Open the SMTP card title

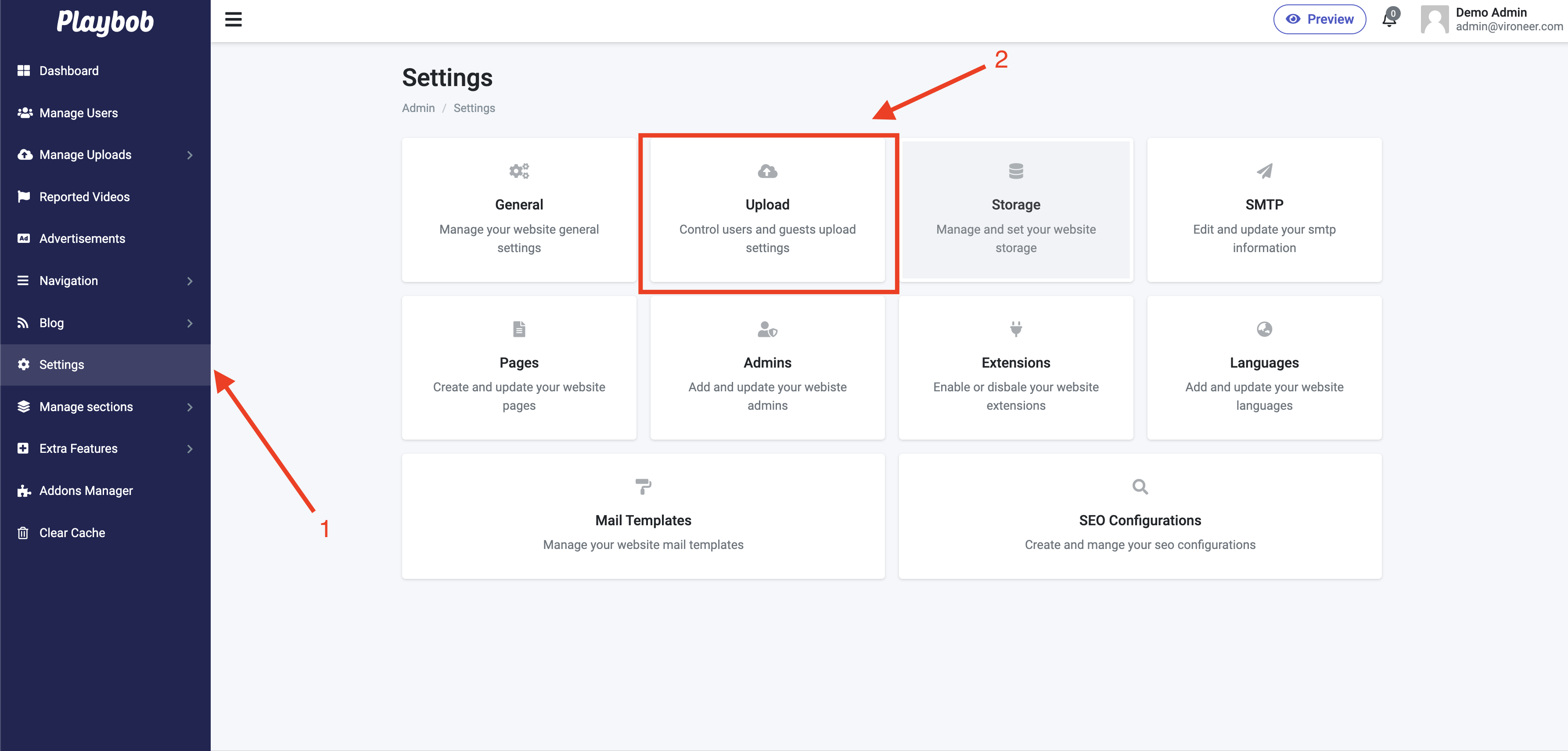click(1264, 205)
